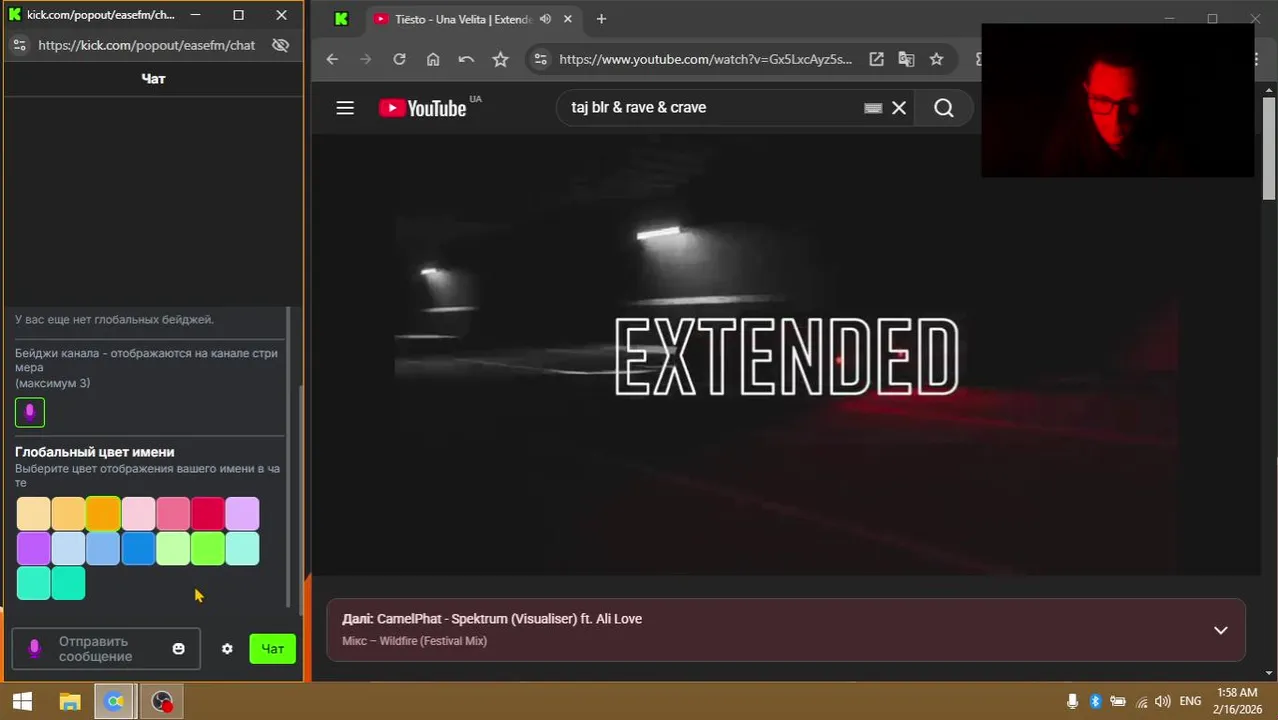Click the green Чат send button
The width and height of the screenshot is (1278, 720).
click(272, 649)
